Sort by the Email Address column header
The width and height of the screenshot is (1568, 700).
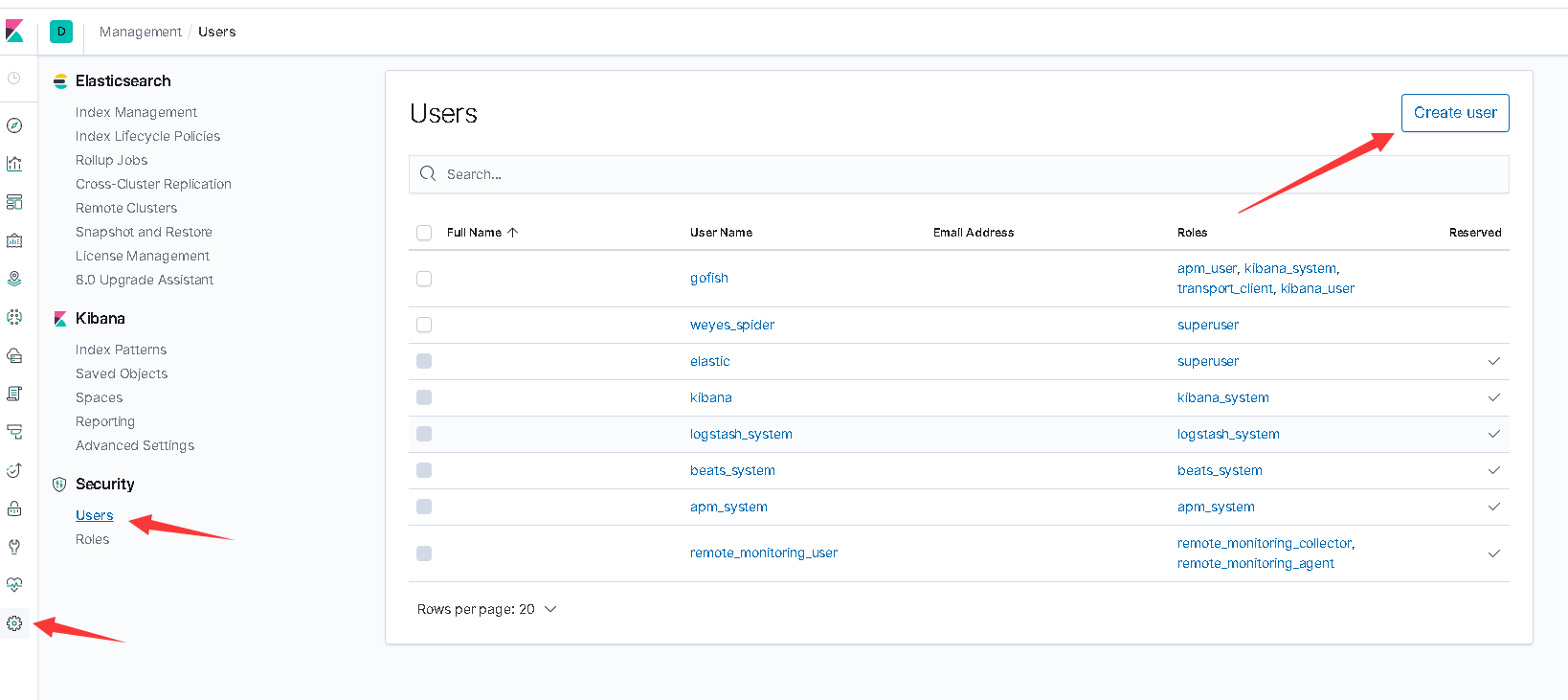coord(974,233)
